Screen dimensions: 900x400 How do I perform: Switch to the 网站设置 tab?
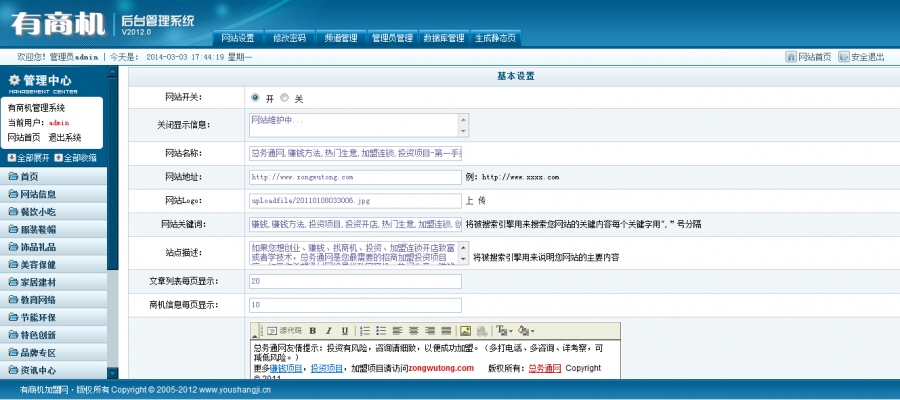tap(238, 38)
